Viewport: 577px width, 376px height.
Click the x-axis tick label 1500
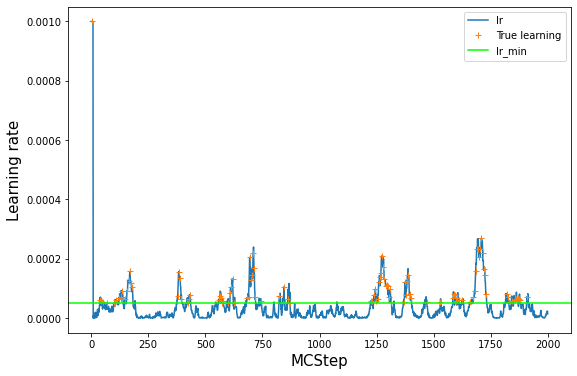point(433,344)
